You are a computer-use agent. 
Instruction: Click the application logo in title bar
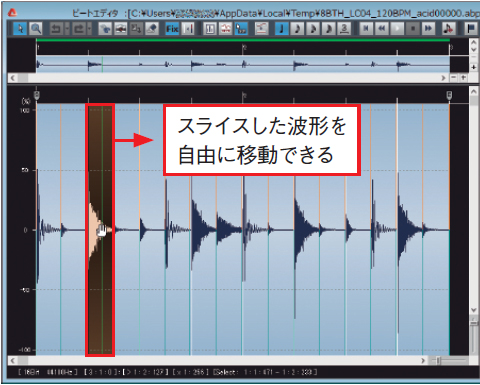pos(12,13)
